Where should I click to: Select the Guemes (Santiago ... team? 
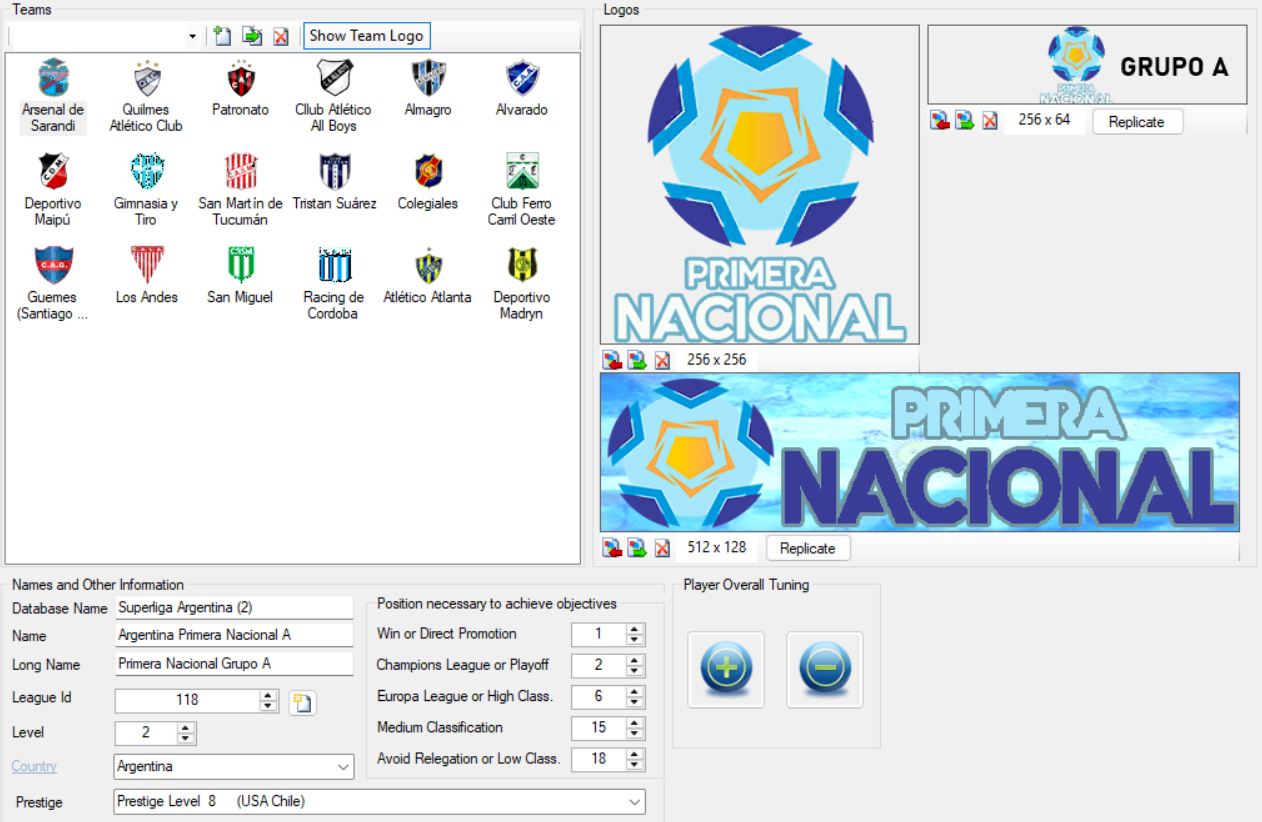(53, 283)
